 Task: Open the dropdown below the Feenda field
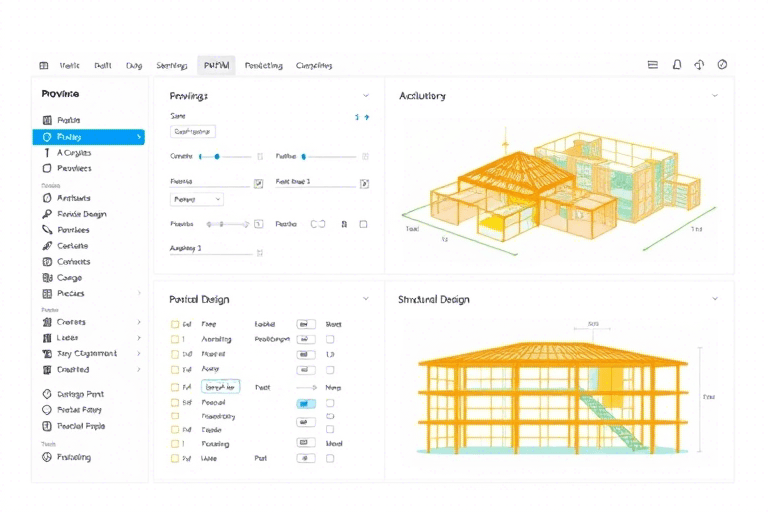[198, 200]
